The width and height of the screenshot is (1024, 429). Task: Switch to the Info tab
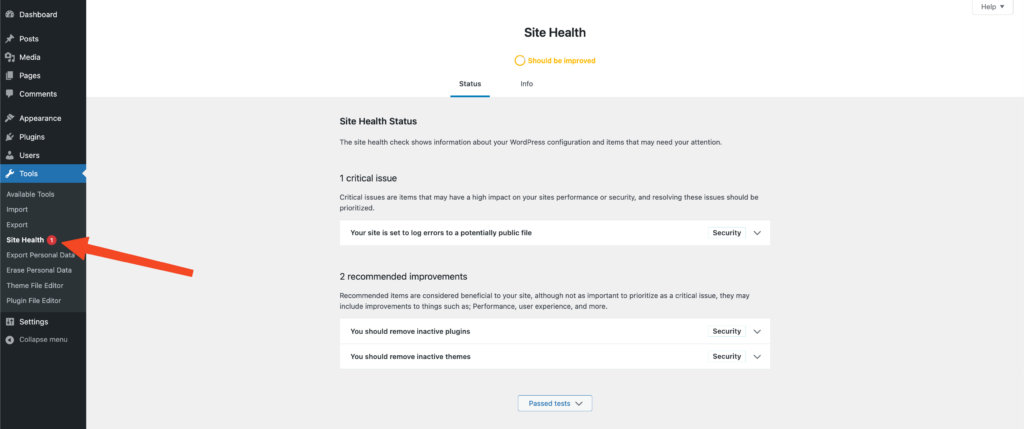coord(526,84)
